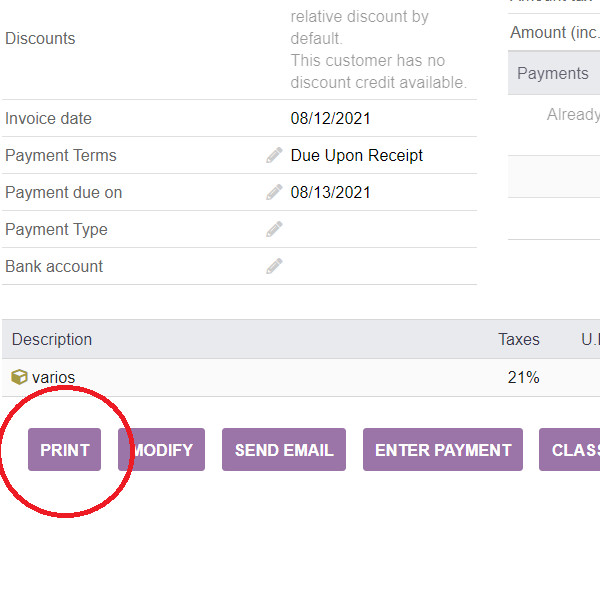Select the Discounts field label
Screen dimensions: 600x595
point(40,38)
